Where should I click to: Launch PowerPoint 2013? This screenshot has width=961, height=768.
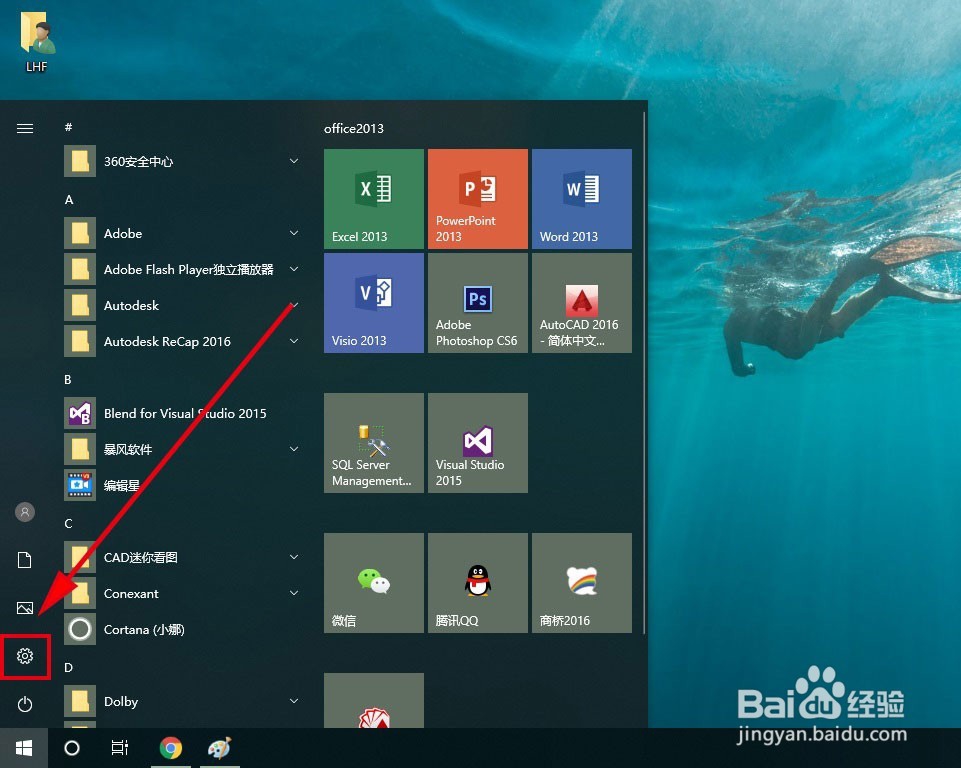coord(477,198)
